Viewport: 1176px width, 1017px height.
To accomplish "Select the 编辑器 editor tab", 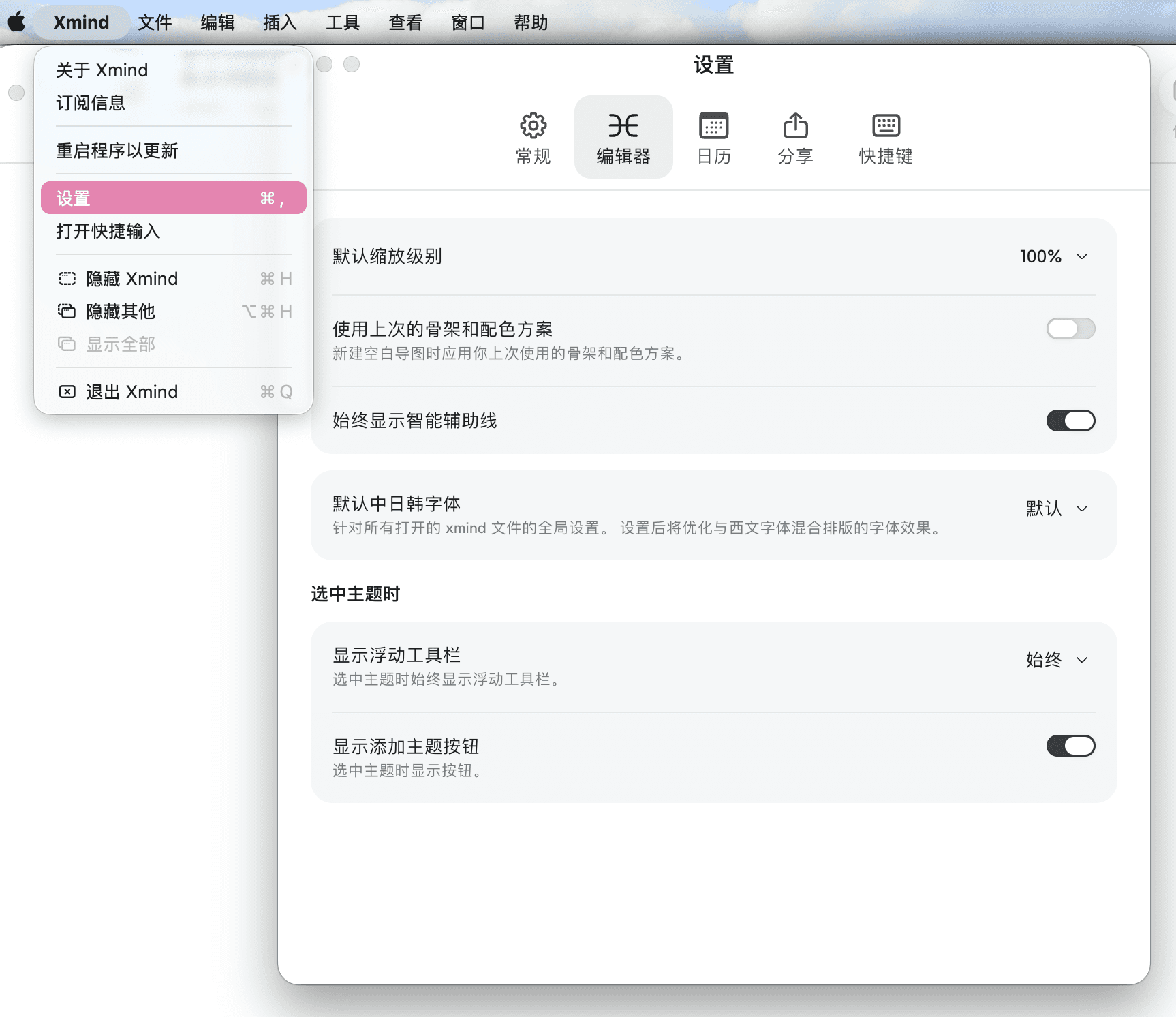I will tap(623, 138).
